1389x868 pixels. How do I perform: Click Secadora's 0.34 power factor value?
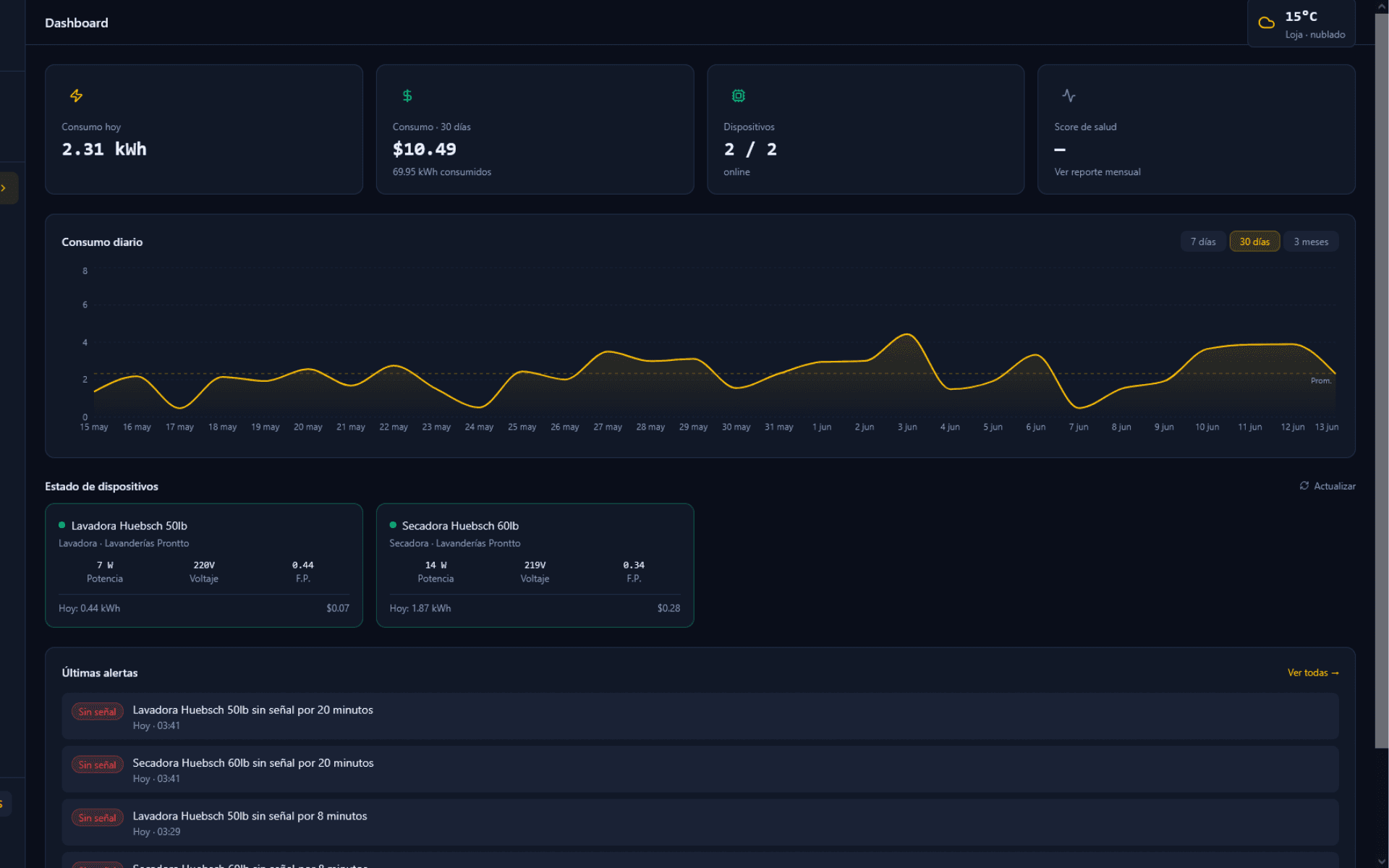click(634, 565)
